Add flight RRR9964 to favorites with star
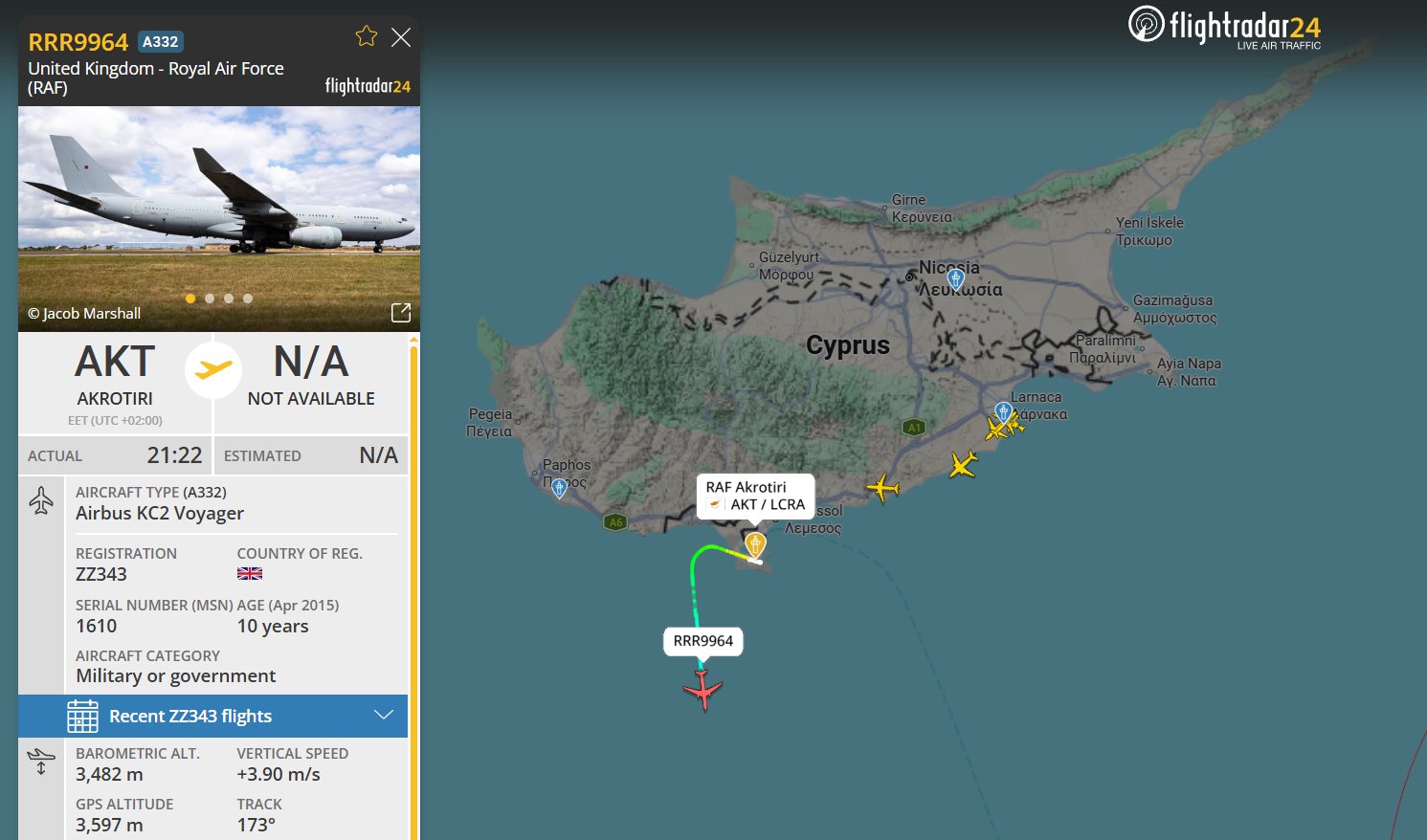The height and width of the screenshot is (840, 1427). click(x=366, y=37)
